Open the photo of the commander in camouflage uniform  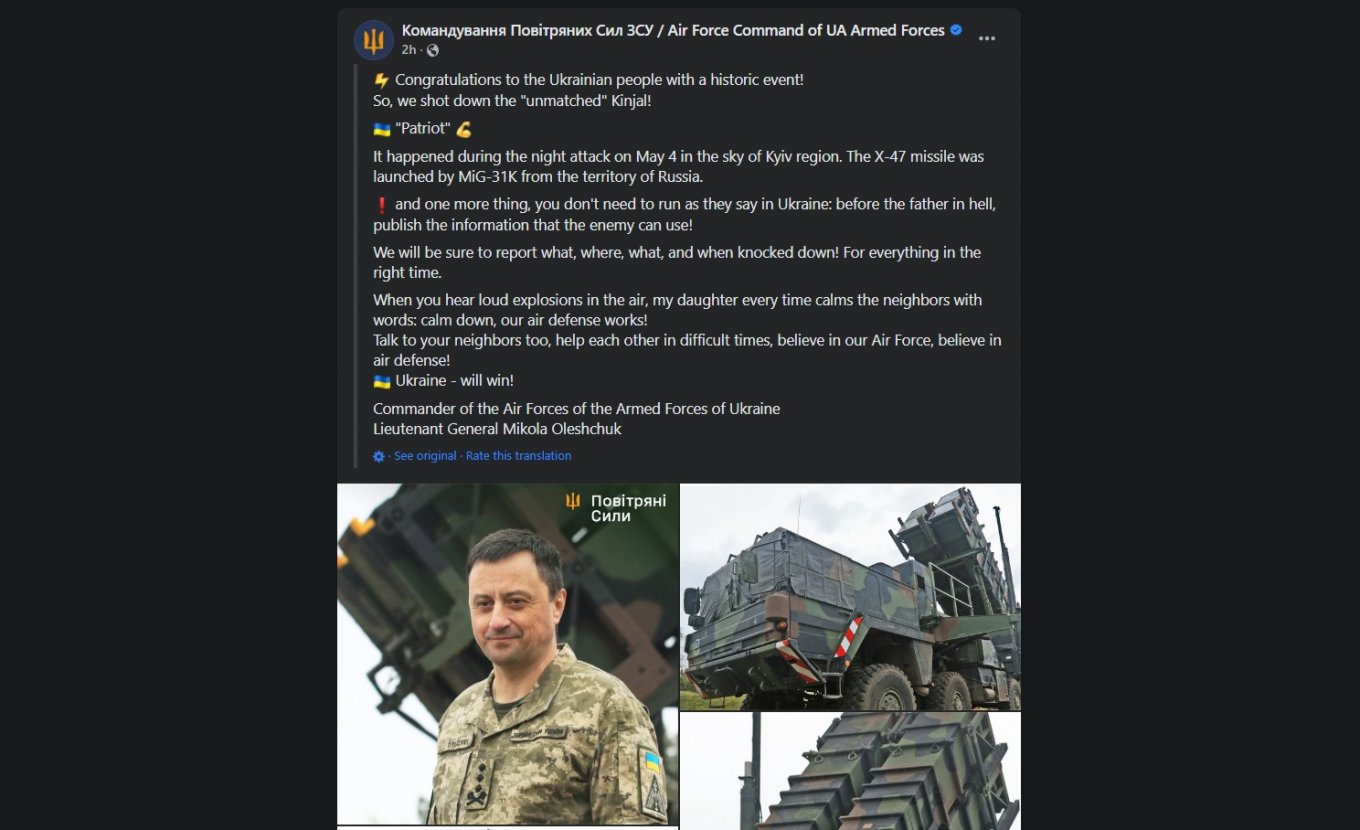point(508,654)
